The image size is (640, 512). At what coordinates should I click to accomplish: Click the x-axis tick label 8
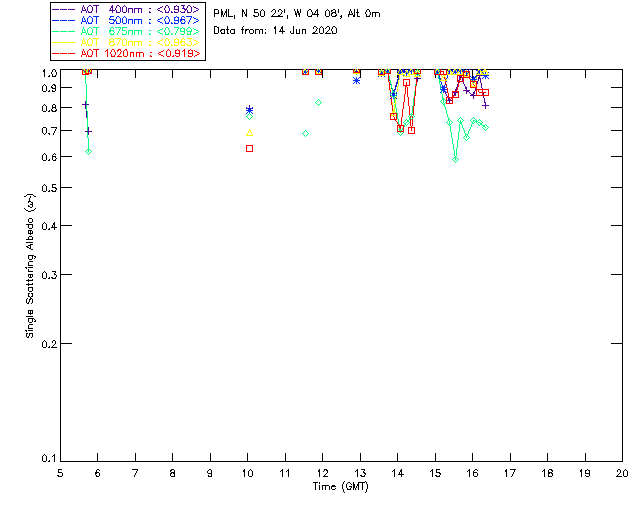click(173, 473)
